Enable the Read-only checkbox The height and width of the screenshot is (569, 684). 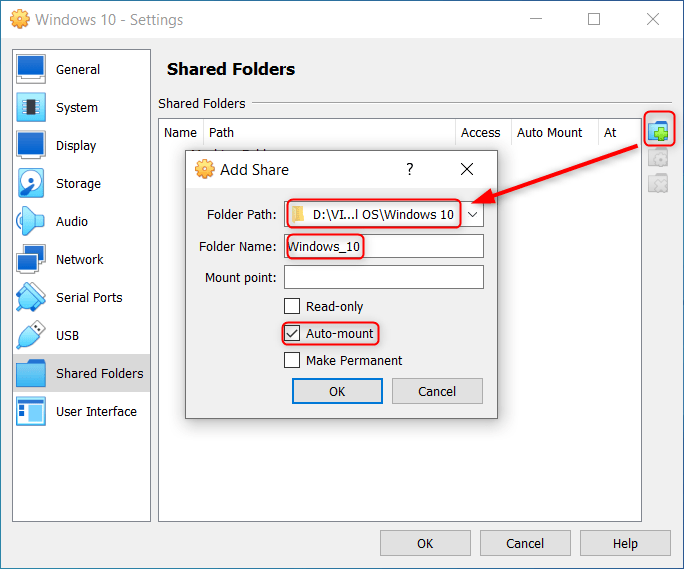point(292,306)
